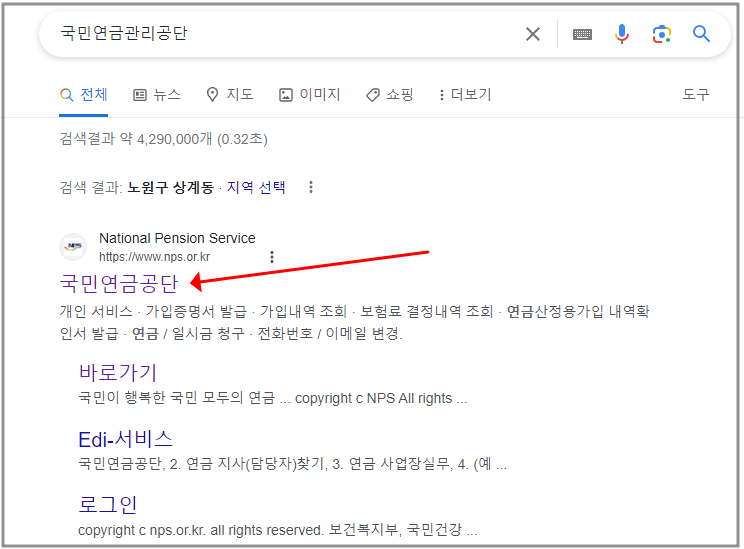Click the 노원구 상계동 location text

click(x=171, y=187)
